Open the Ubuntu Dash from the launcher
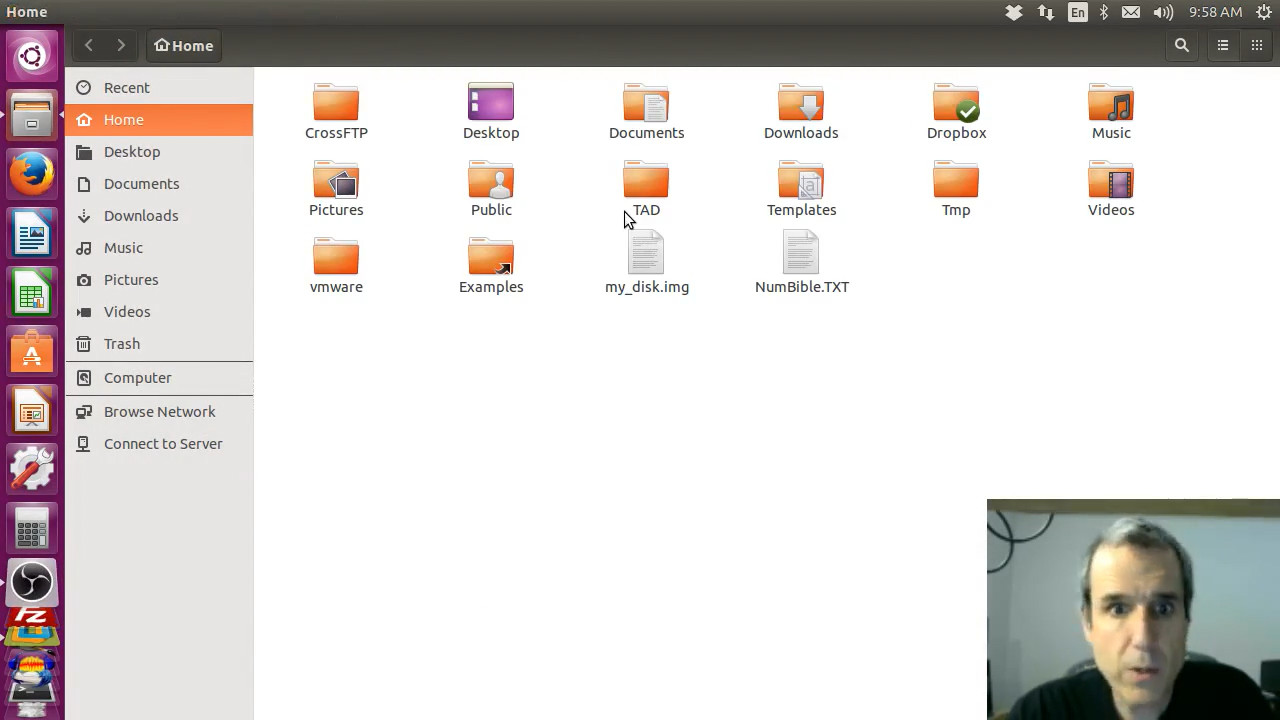This screenshot has height=720, width=1280. (32, 56)
